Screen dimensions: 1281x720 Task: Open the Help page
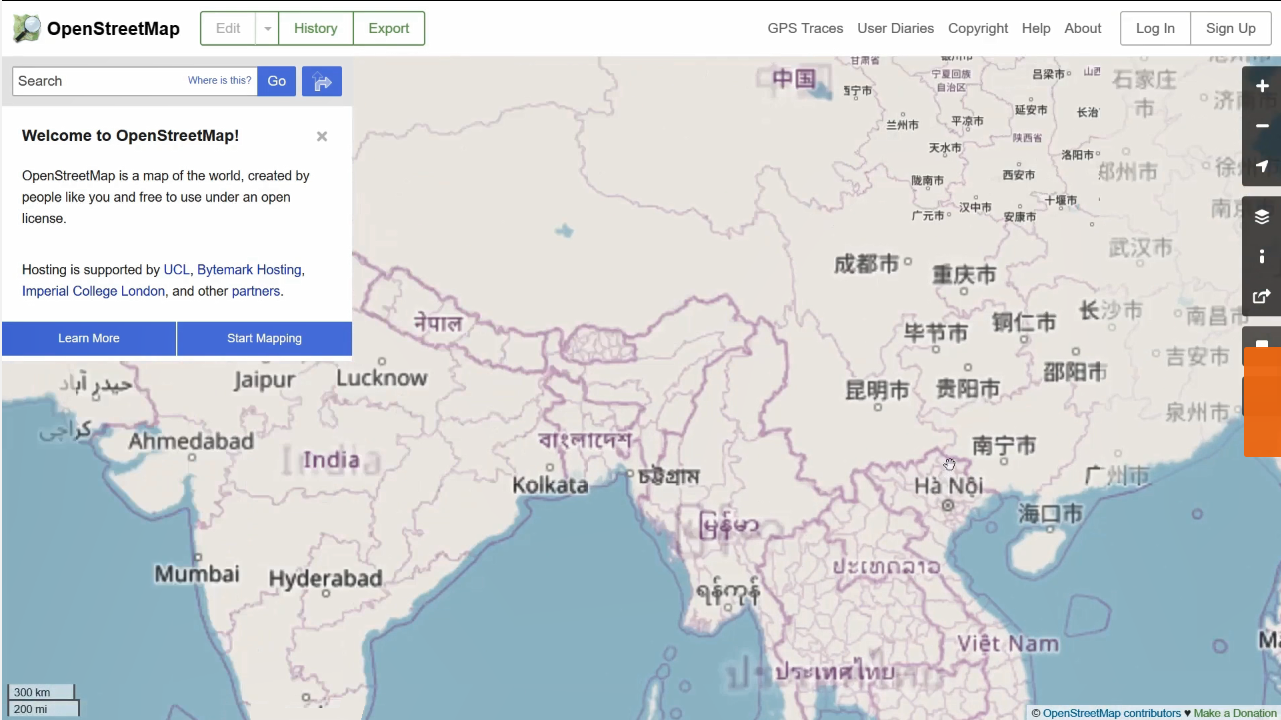(1036, 28)
